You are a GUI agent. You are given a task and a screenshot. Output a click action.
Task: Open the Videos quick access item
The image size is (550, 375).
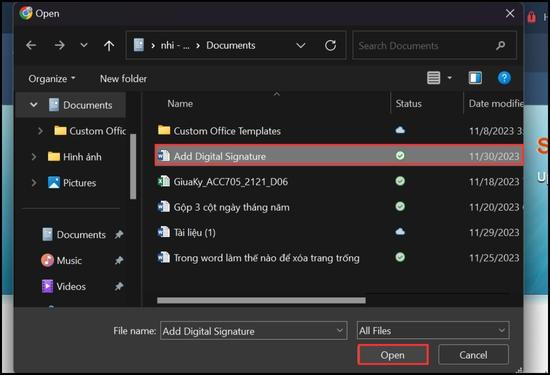[71, 287]
